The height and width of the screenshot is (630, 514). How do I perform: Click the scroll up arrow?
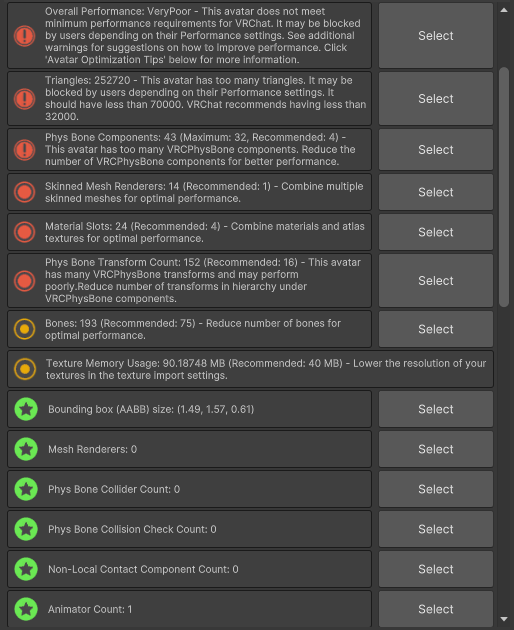[504, 10]
